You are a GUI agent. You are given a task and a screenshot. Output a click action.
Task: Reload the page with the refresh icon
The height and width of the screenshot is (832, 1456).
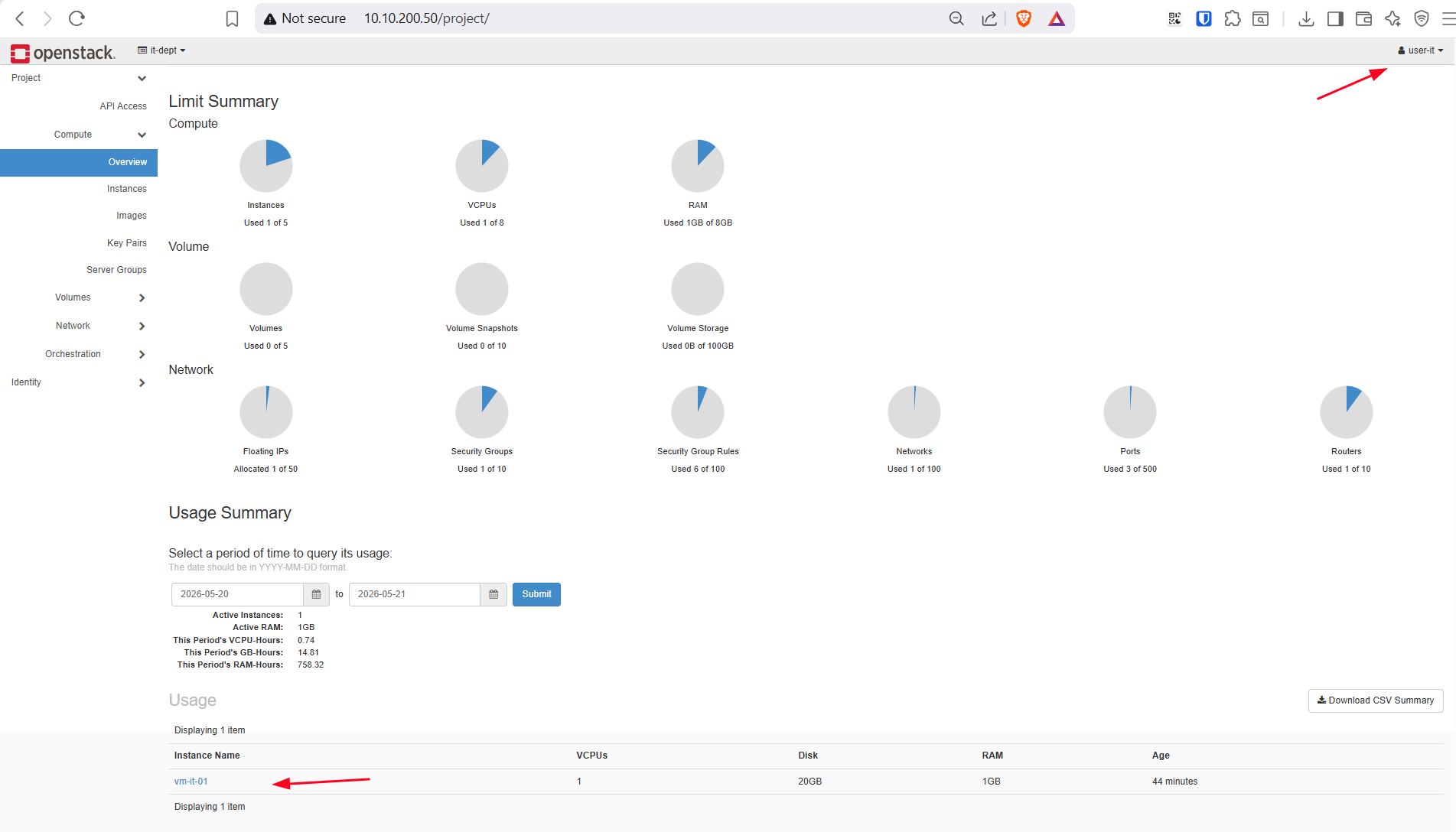click(77, 18)
